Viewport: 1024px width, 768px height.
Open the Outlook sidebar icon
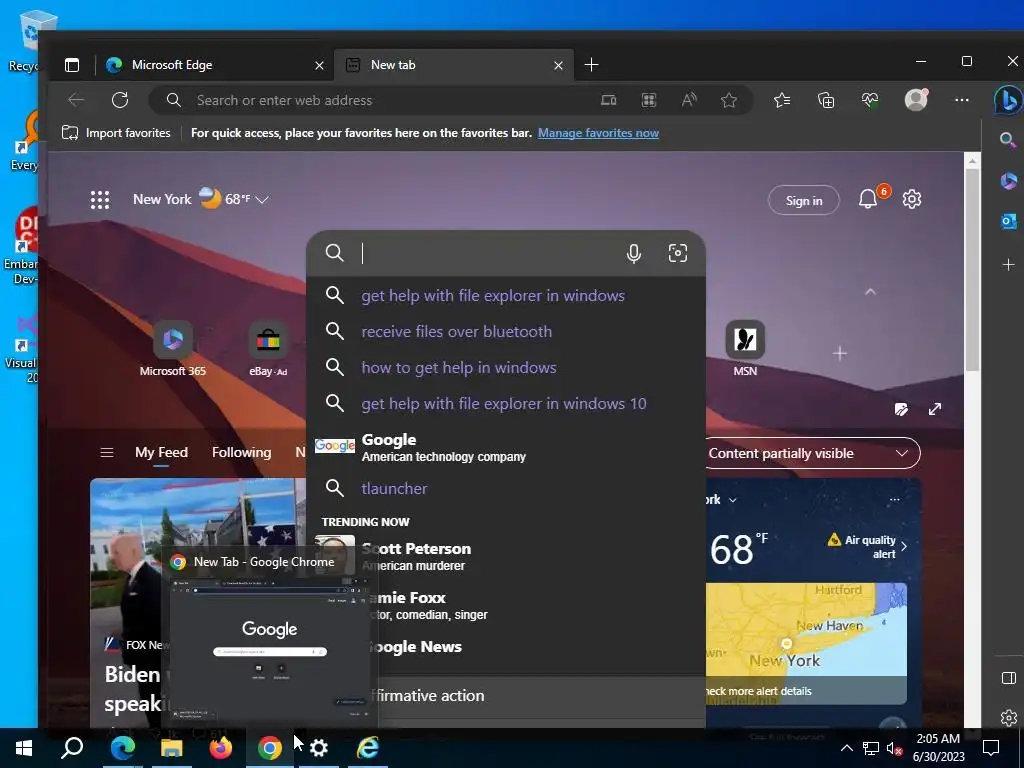coord(1008,222)
